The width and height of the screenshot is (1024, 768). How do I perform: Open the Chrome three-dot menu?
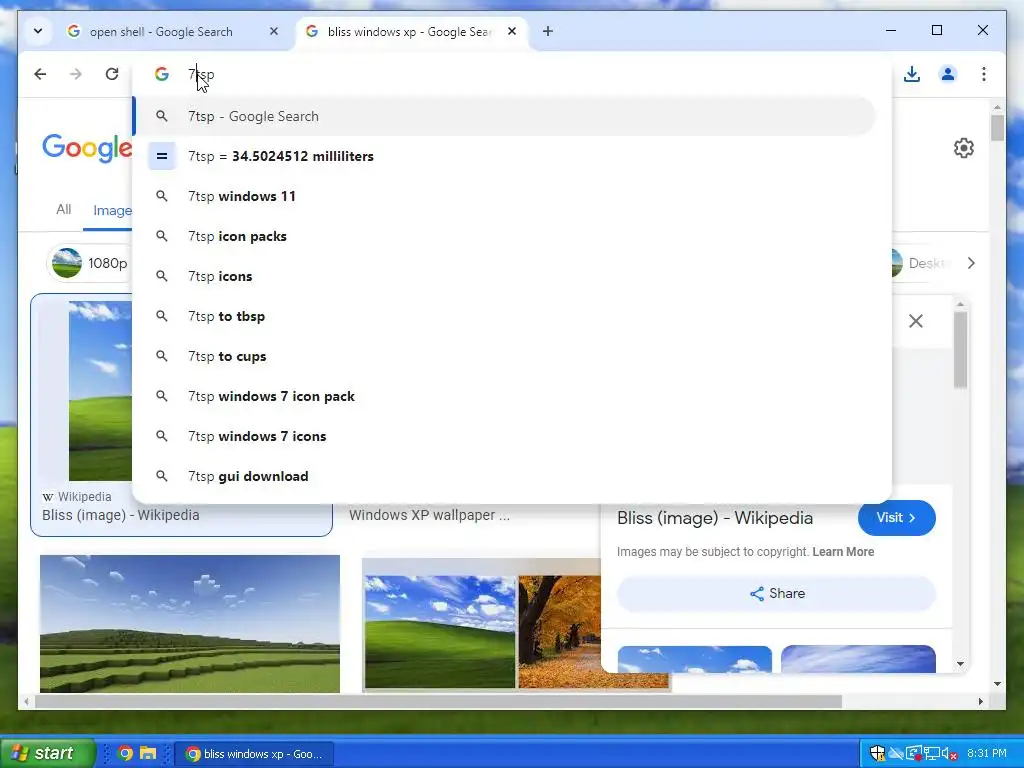pyautogui.click(x=984, y=74)
